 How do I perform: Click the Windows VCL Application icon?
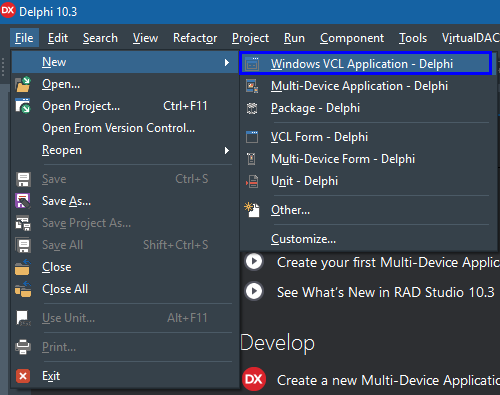[252, 64]
